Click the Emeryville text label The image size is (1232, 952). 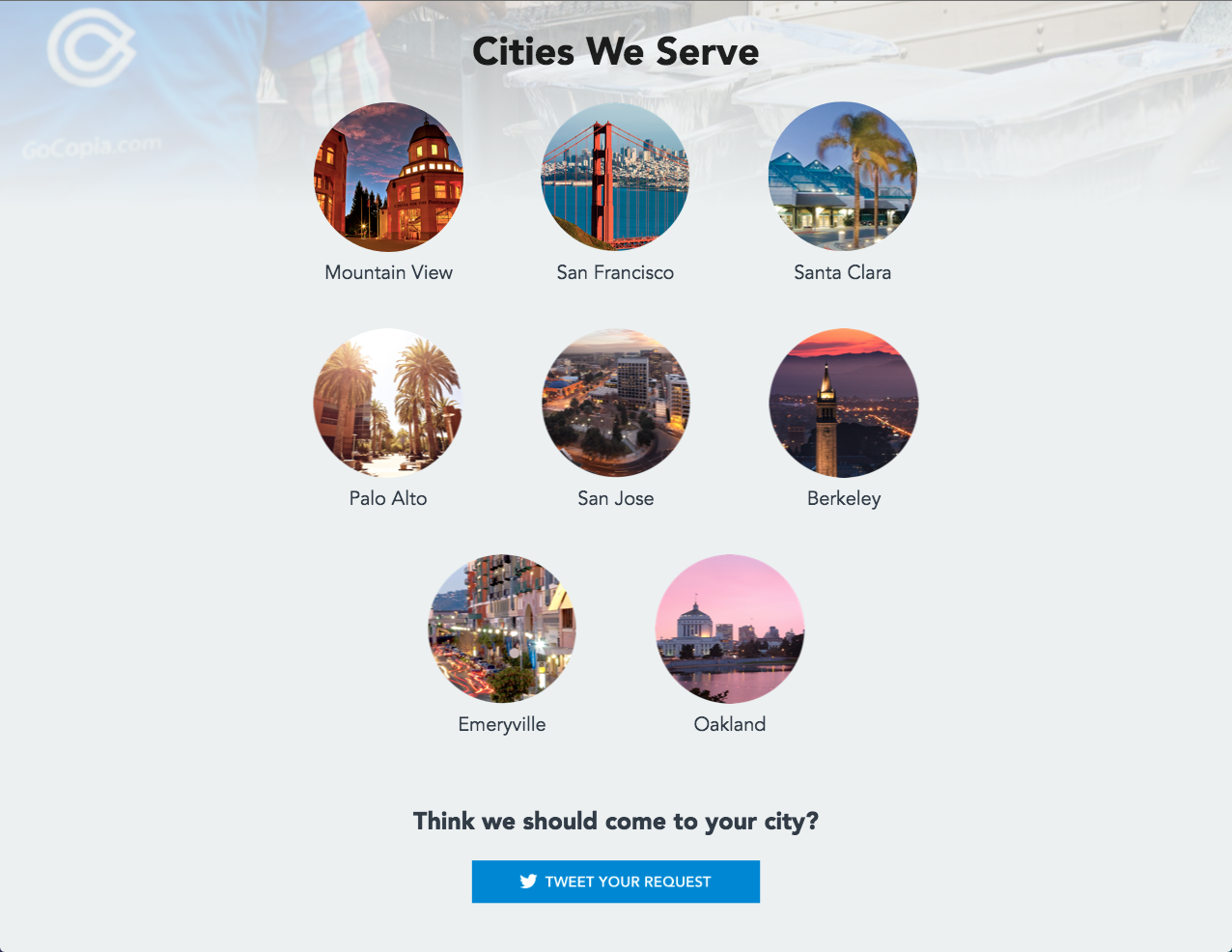click(502, 724)
